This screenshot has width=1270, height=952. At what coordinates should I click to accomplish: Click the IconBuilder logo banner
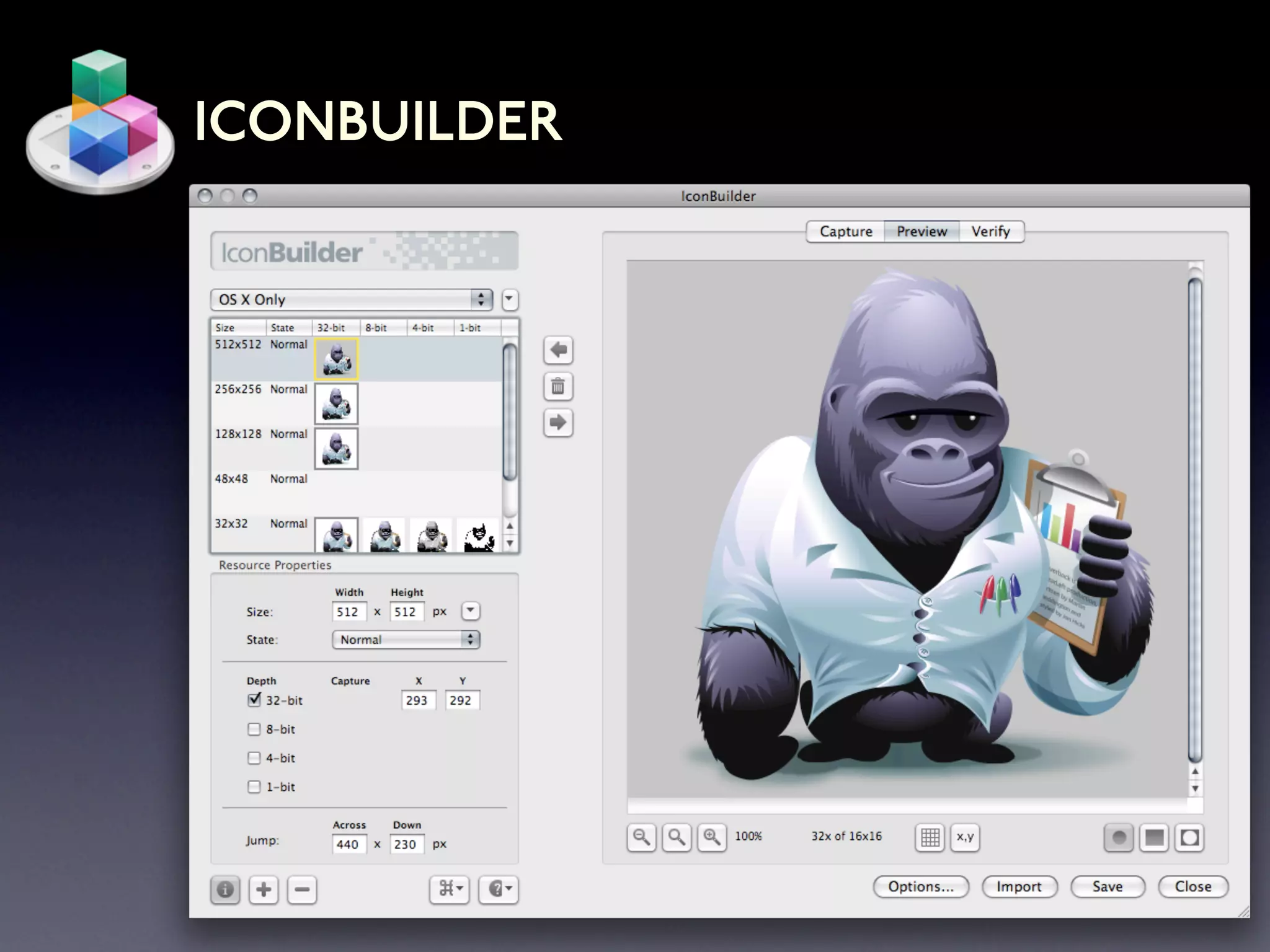pos(365,251)
